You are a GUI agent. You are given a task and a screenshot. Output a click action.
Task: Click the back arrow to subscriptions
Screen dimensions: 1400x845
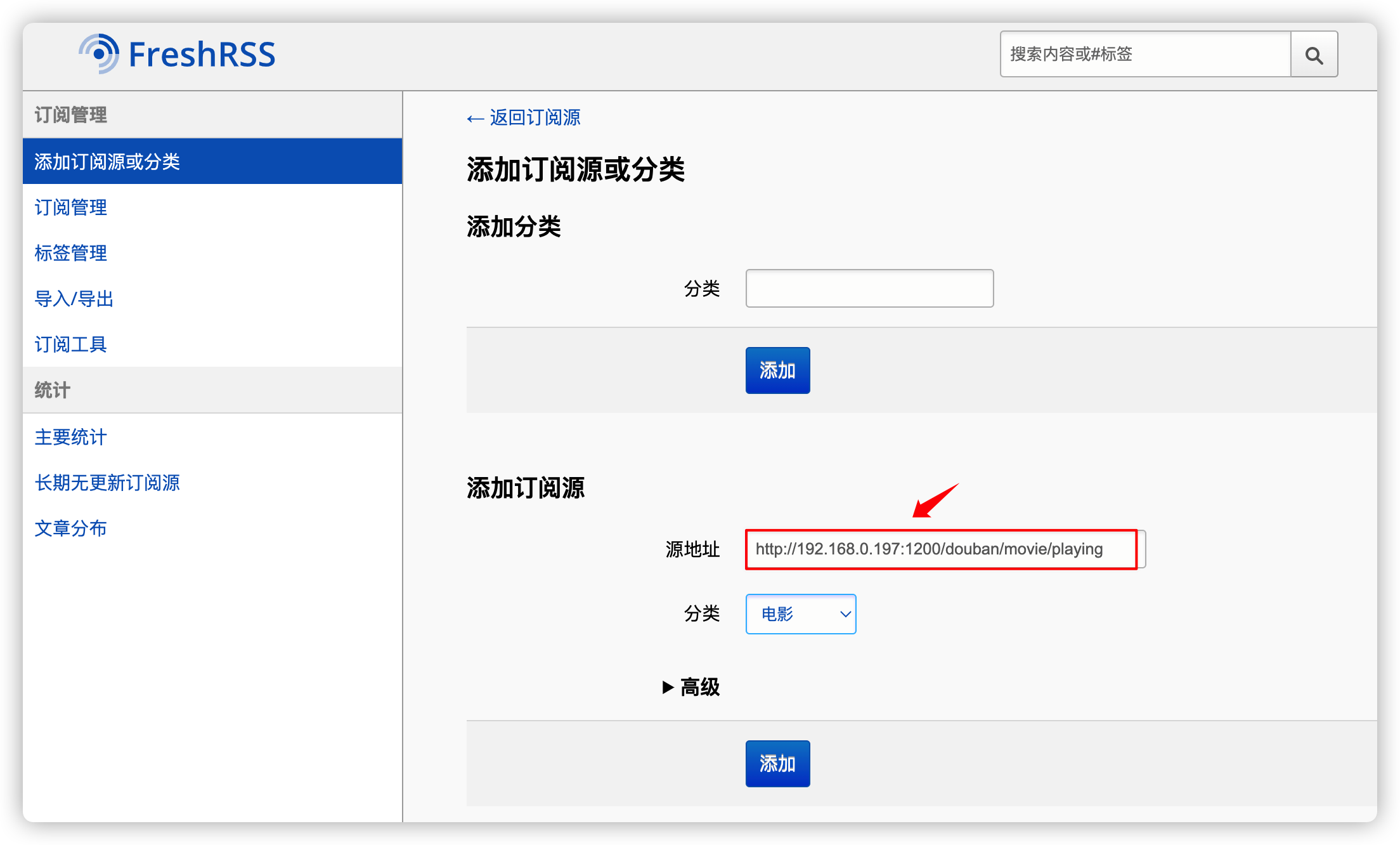point(476,119)
